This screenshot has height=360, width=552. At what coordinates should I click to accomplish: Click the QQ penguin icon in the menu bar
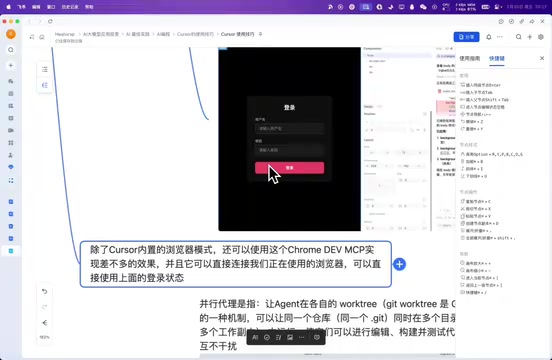(x=412, y=7)
